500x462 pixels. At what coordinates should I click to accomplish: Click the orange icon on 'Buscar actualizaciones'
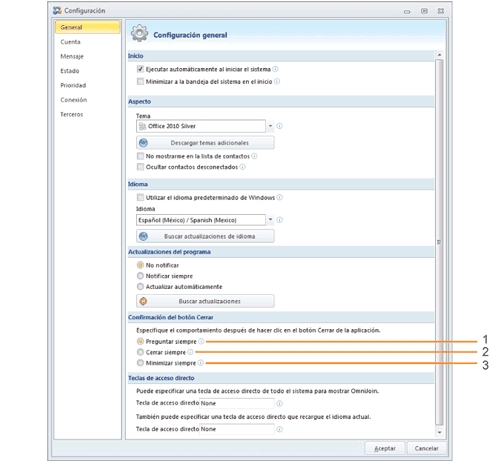(x=143, y=301)
